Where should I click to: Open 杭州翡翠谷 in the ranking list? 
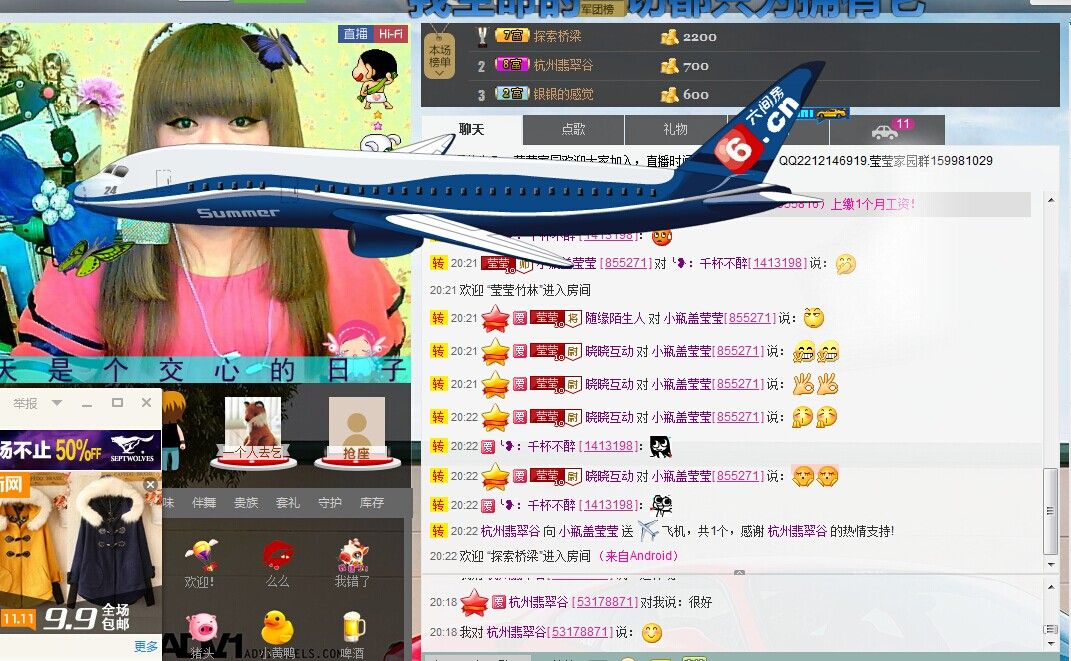click(563, 66)
